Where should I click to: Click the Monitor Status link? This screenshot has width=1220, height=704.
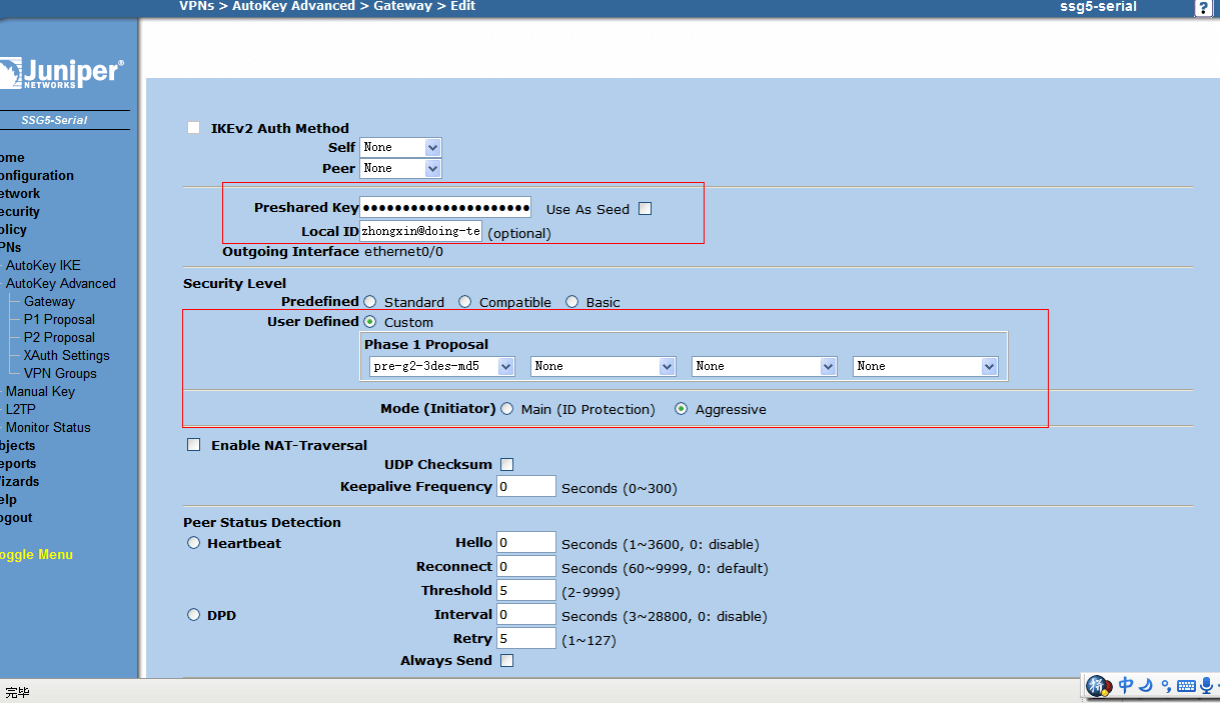(x=48, y=428)
